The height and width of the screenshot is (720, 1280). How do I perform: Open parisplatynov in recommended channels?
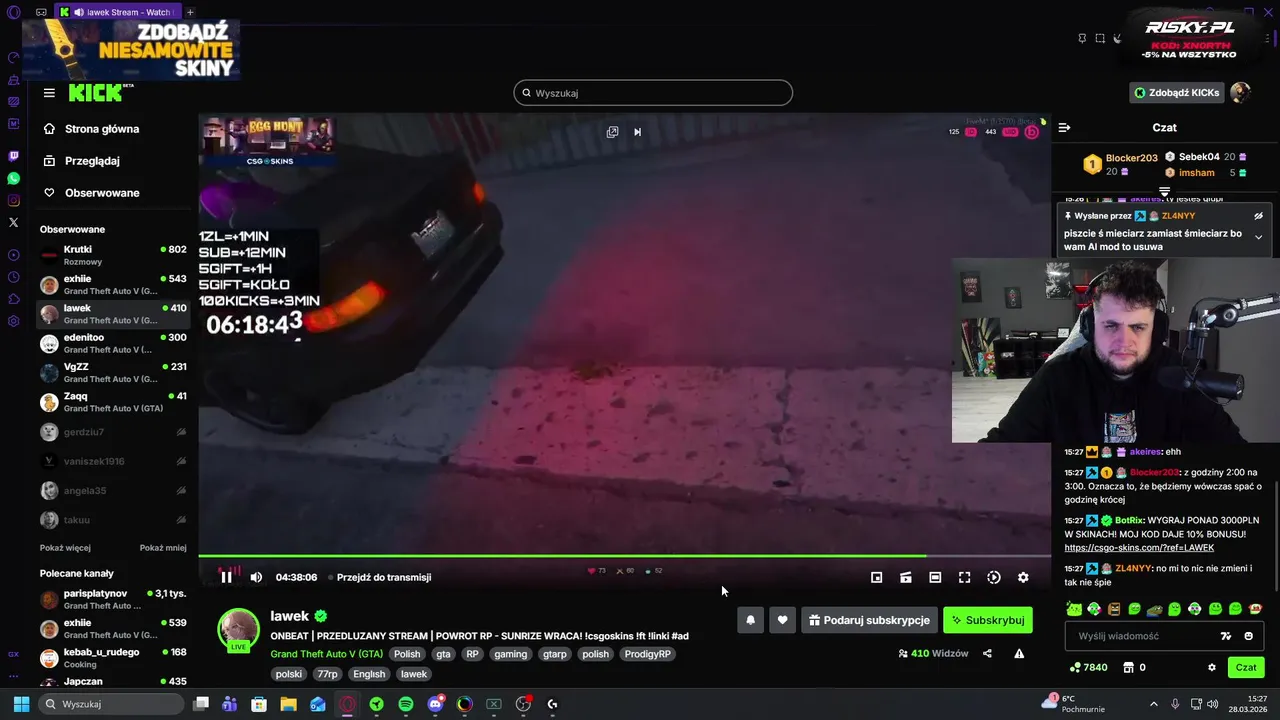[113, 599]
